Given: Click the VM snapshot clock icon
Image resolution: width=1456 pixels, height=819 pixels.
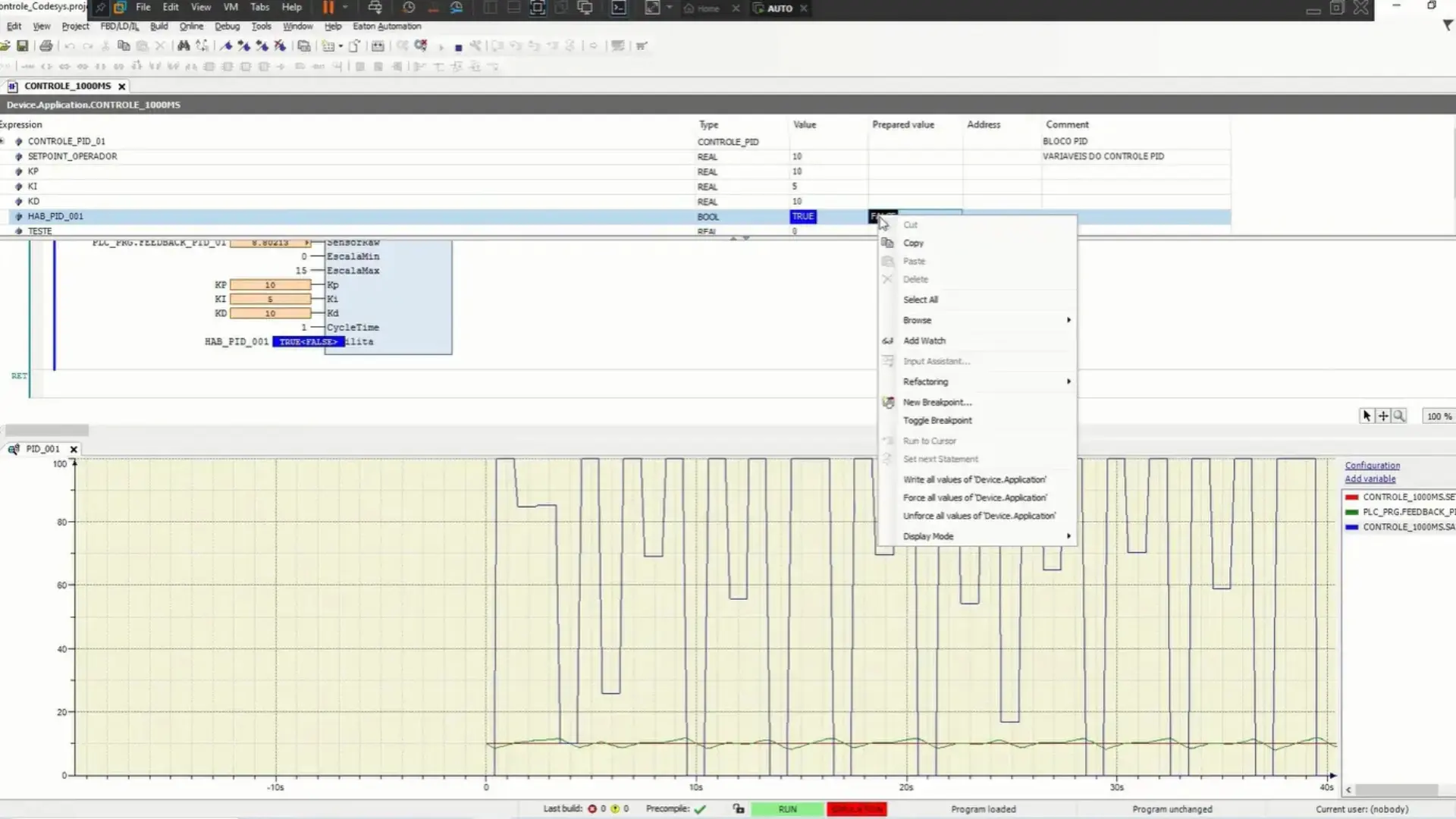Looking at the screenshot, I should point(409,8).
